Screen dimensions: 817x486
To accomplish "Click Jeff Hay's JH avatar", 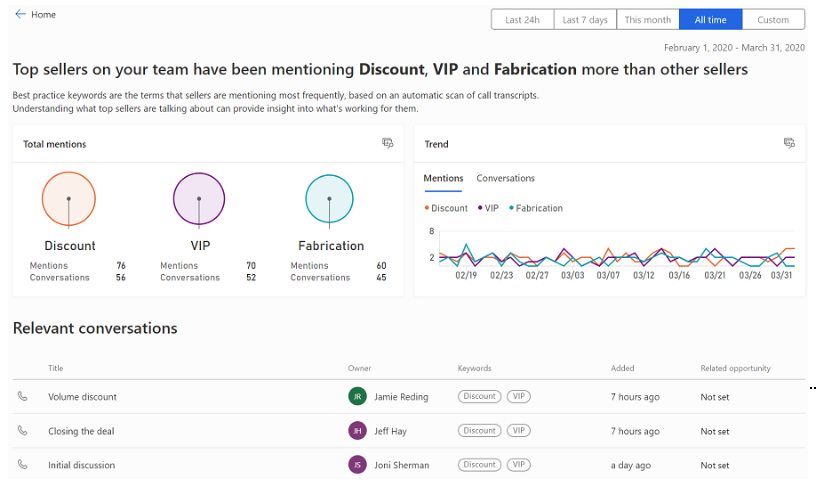I will point(357,431).
